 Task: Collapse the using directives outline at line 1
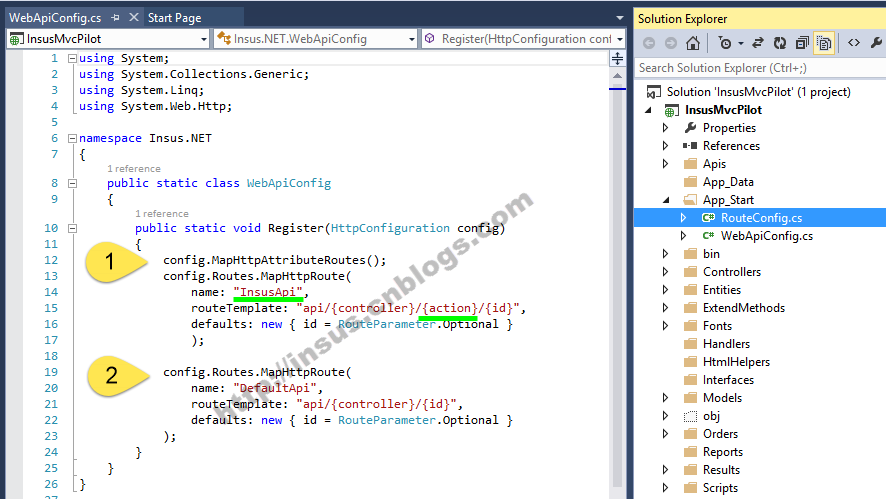[x=72, y=58]
